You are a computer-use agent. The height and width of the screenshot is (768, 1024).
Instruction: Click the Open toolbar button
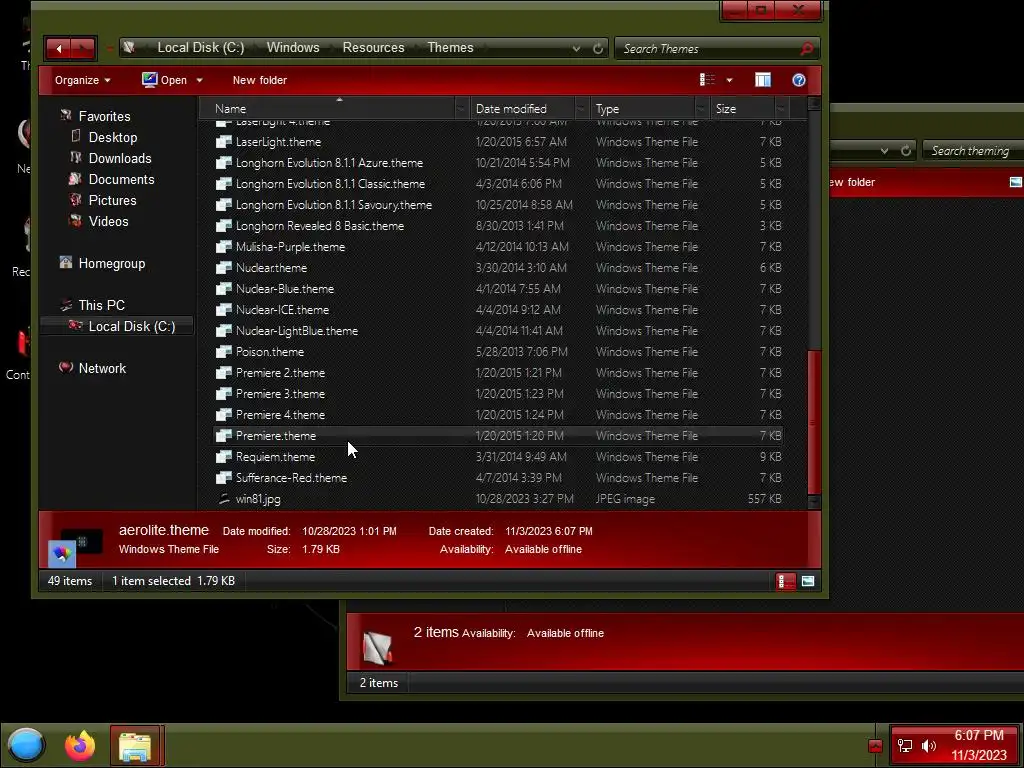[x=165, y=80]
